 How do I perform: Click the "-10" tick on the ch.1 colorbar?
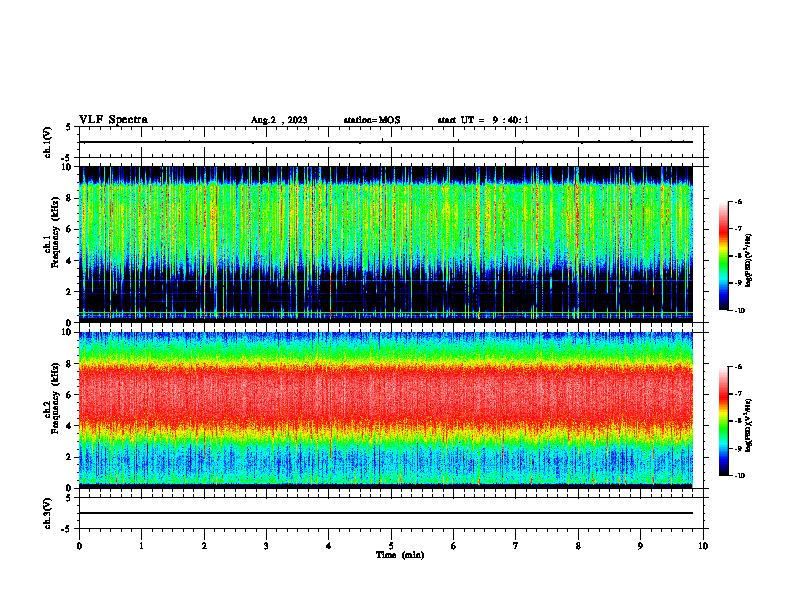(739, 311)
